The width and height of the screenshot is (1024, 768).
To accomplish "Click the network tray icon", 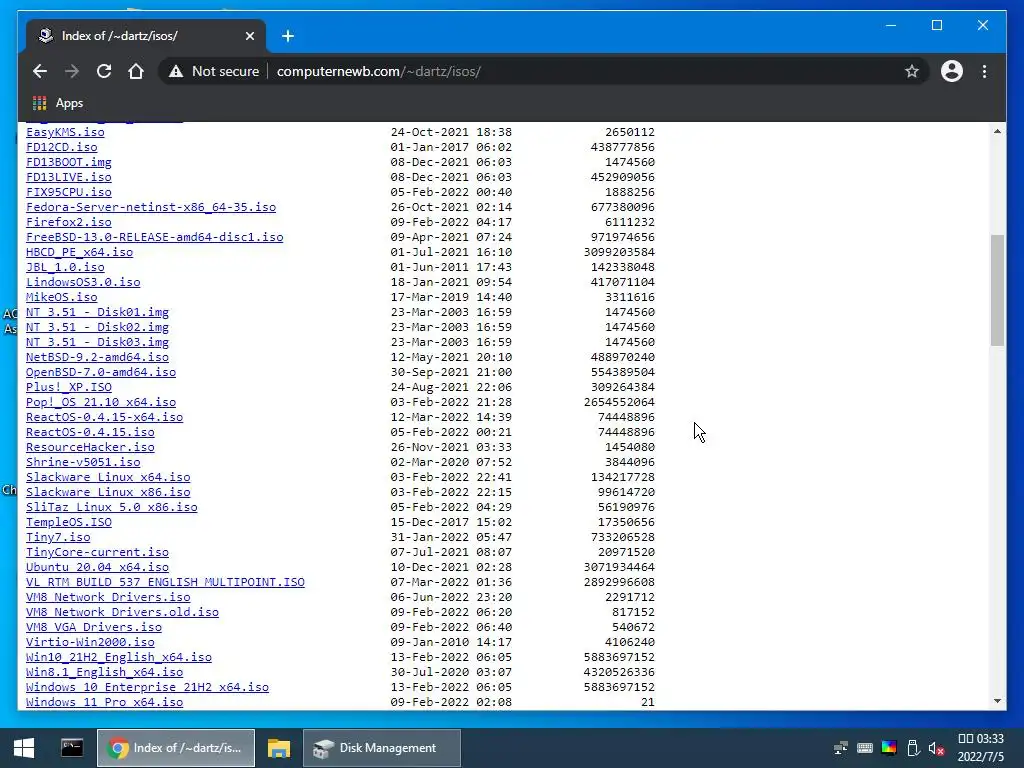I will point(841,748).
